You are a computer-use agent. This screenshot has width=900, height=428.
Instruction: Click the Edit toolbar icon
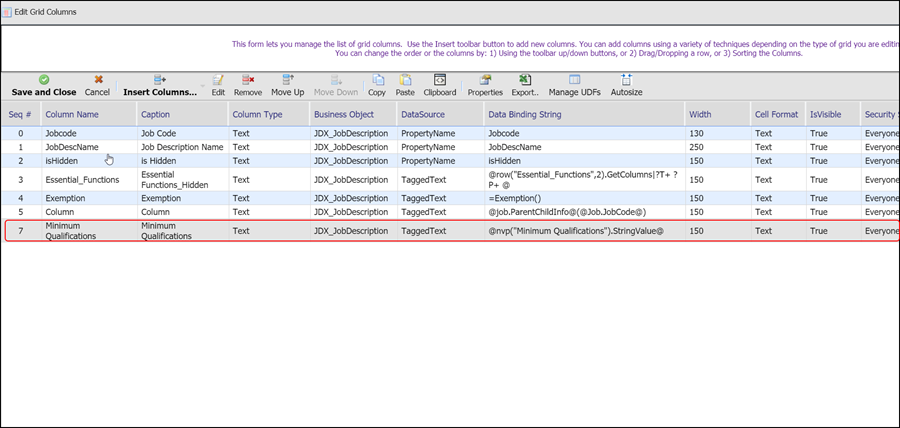coord(218,86)
